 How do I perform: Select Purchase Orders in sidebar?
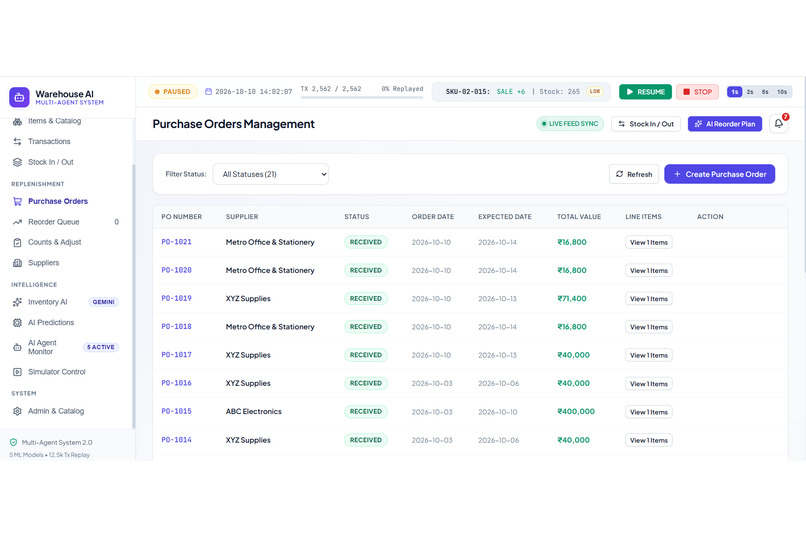58,201
